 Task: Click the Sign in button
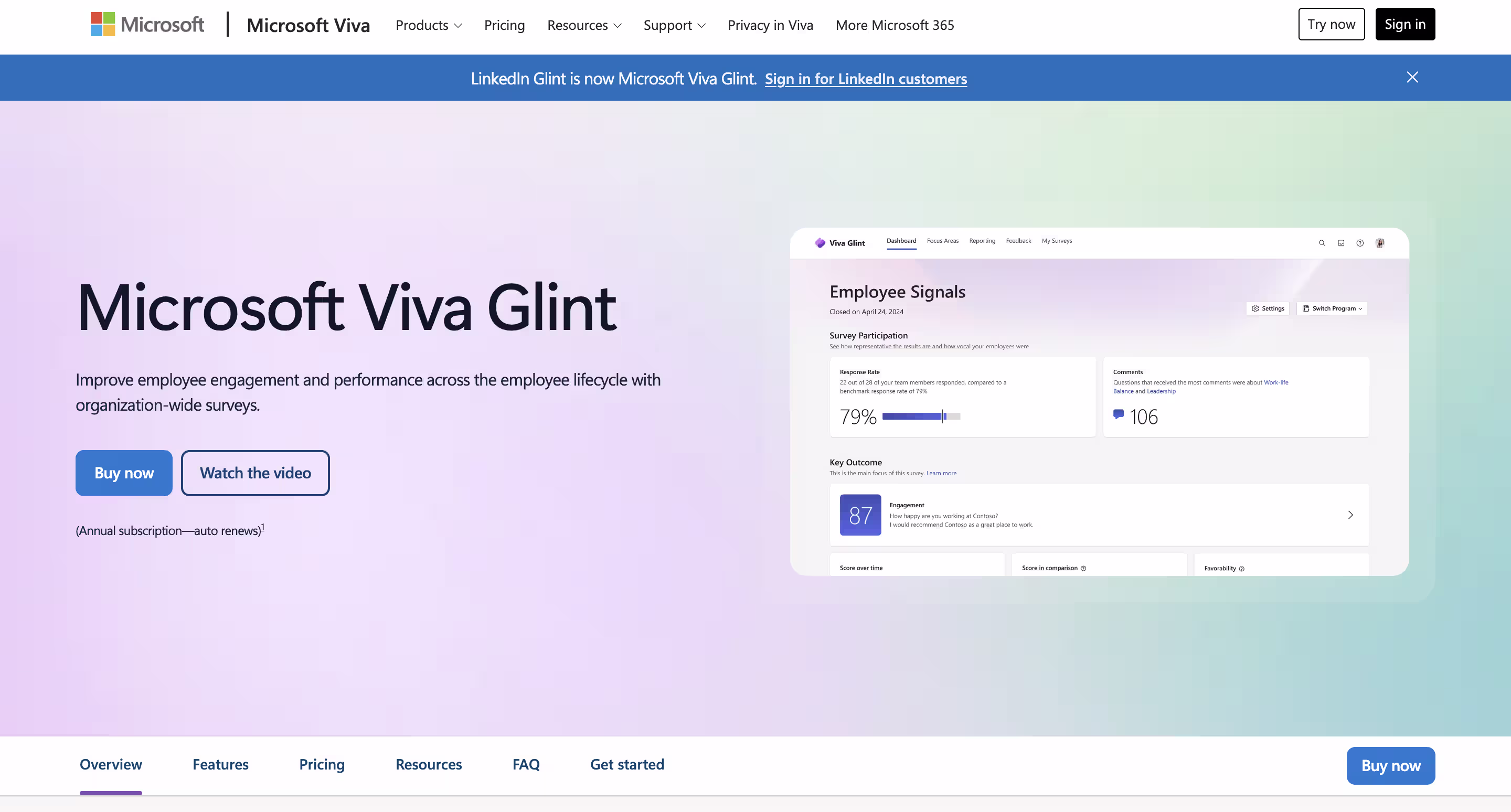pos(1405,24)
